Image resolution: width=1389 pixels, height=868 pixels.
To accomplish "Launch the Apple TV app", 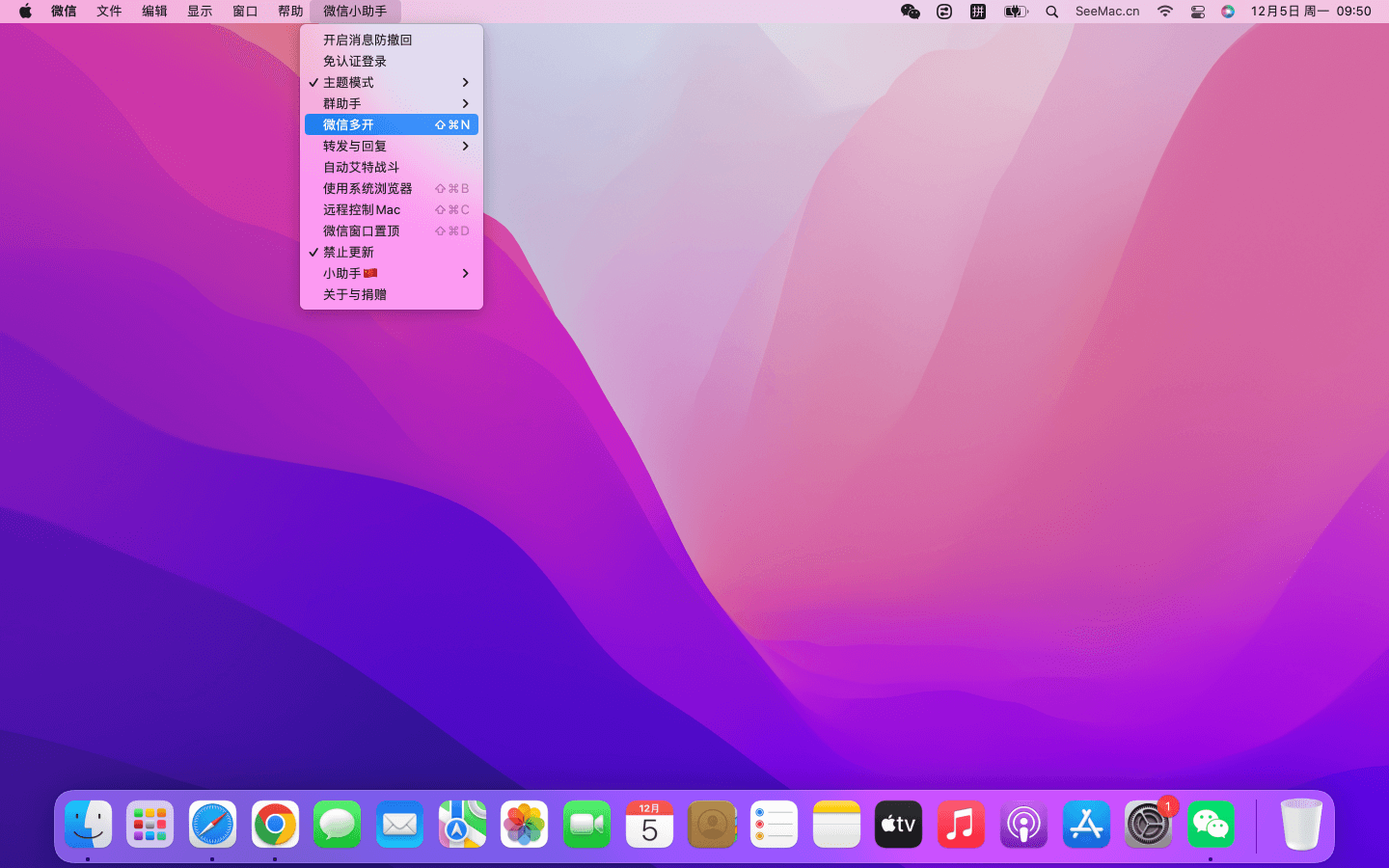I will [x=898, y=826].
